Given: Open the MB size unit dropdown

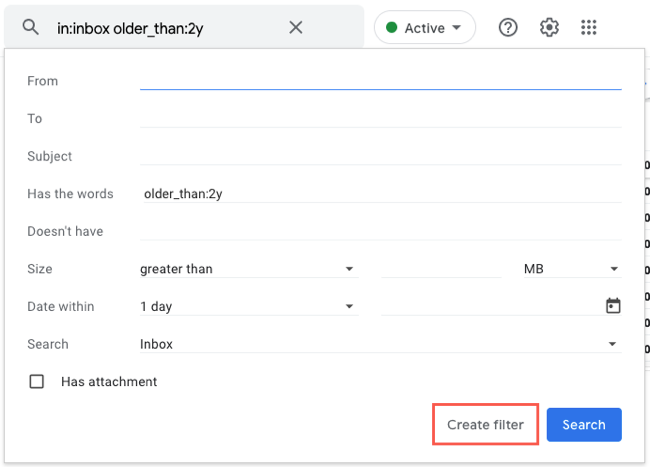Looking at the screenshot, I should [x=572, y=269].
